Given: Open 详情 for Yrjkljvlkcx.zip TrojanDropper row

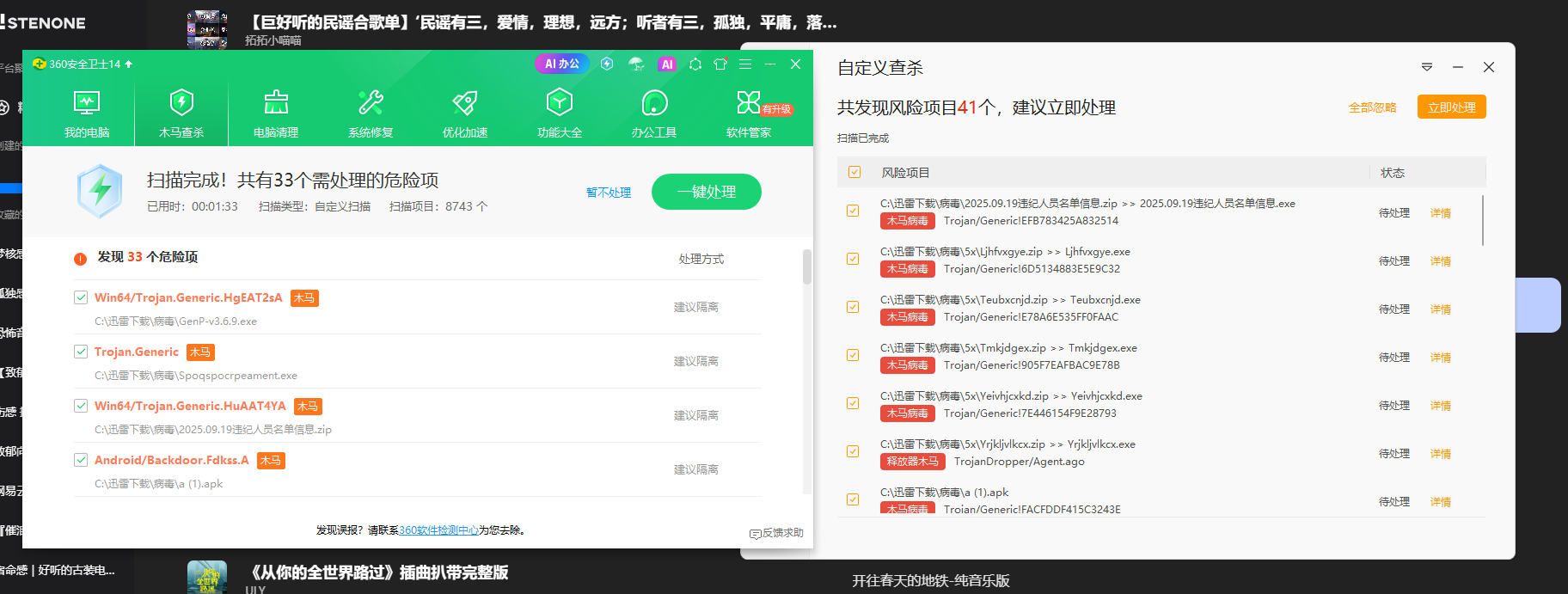Looking at the screenshot, I should [x=1441, y=454].
